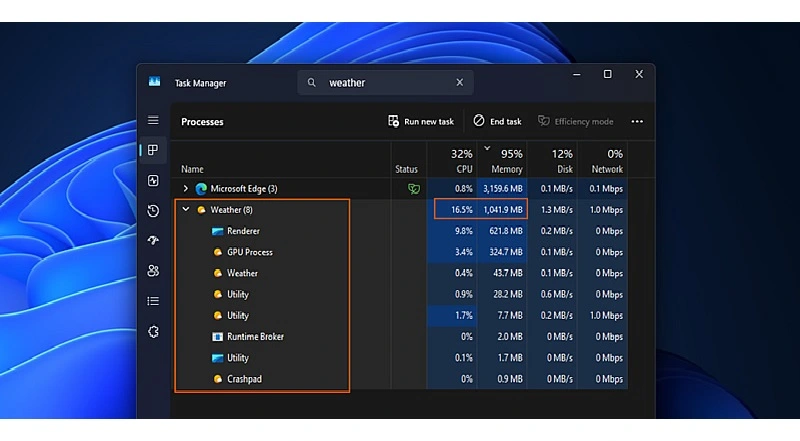
Task: Click the 0.6 MB/s disk value
Action: point(557,295)
